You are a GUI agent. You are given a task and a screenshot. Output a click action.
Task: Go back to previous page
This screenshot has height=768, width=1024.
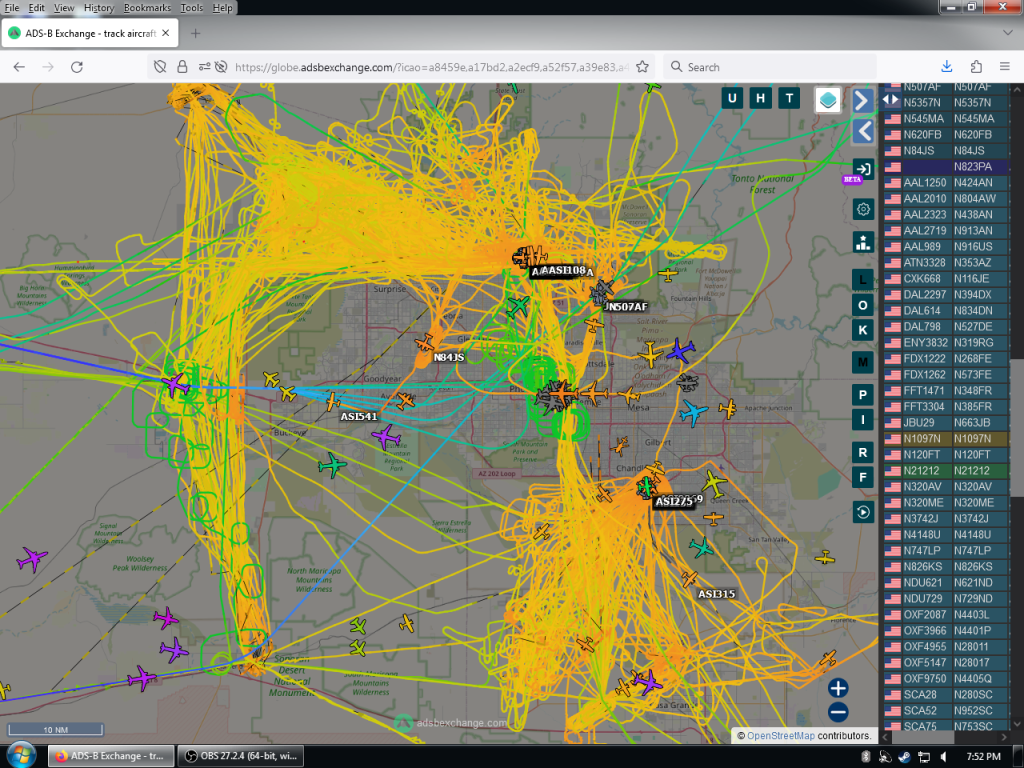point(19,67)
